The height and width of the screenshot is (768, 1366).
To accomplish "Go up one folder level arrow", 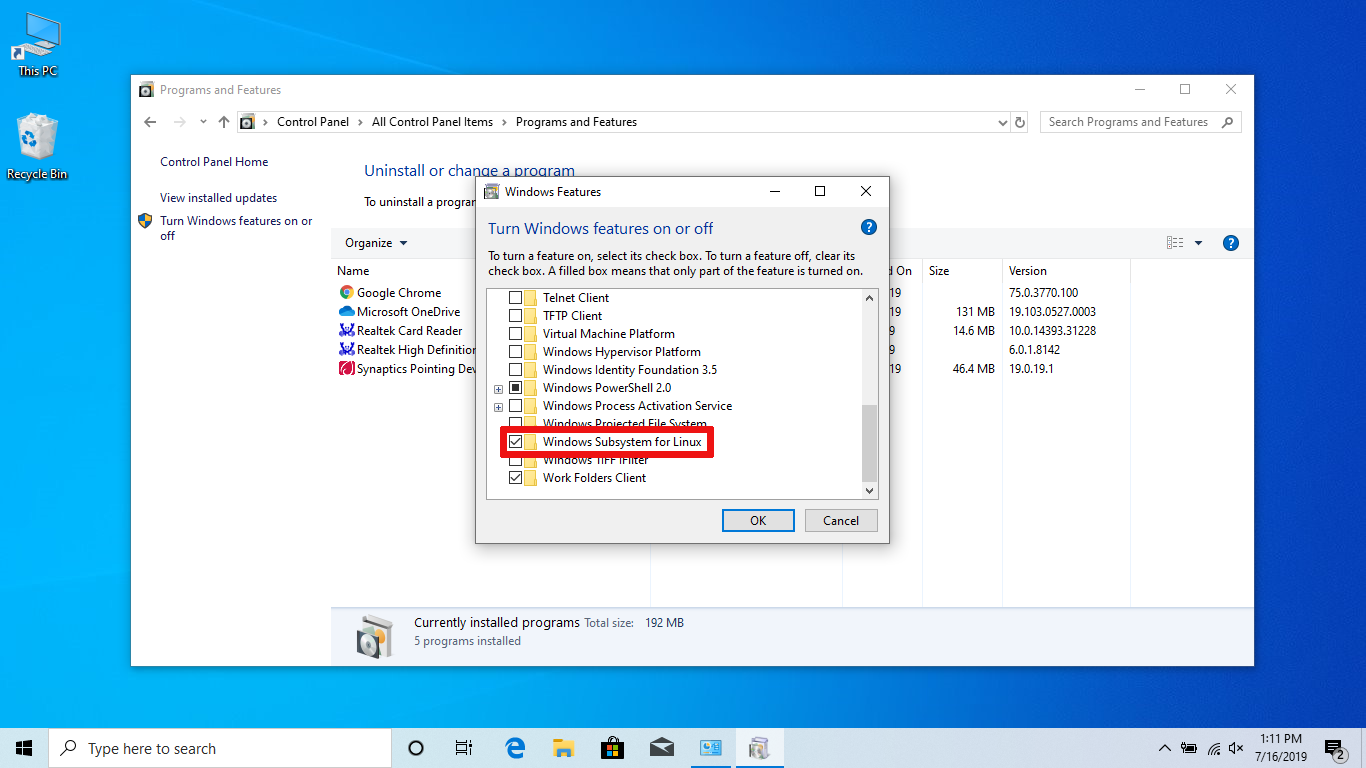I will (224, 122).
